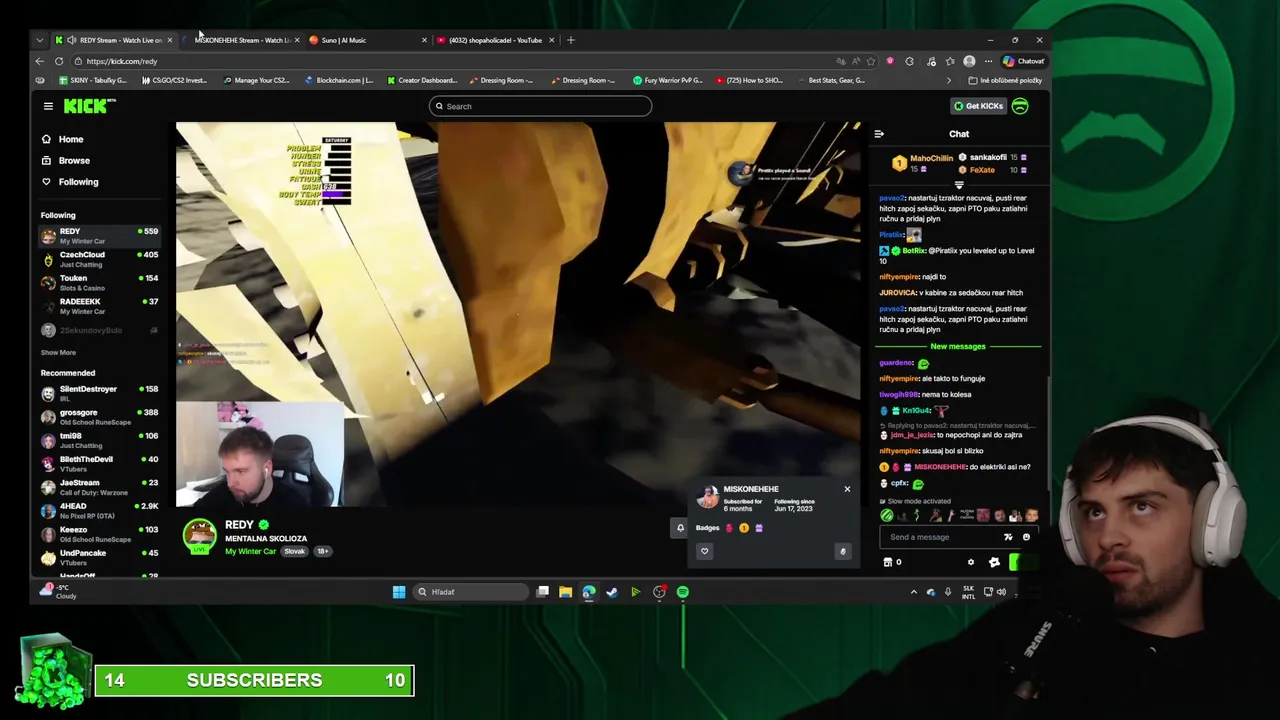Screen dimensions: 1280x720
Task: Open a new browser tab
Action: point(571,40)
